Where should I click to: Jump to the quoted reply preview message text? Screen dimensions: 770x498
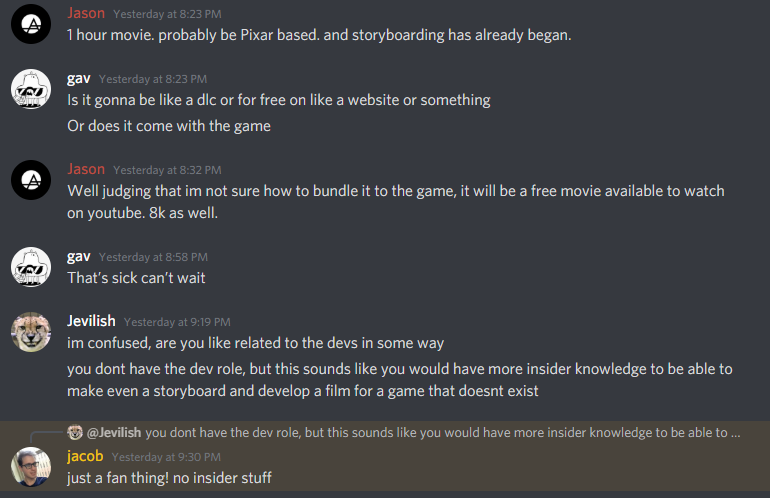tap(442, 432)
